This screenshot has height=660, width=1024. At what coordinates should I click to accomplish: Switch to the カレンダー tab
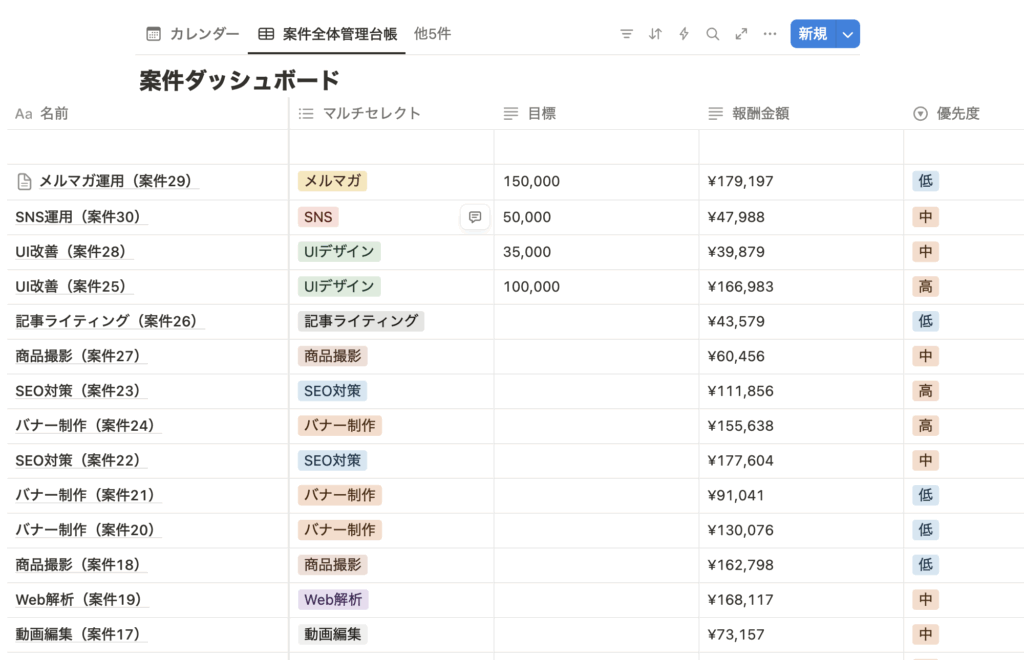pyautogui.click(x=193, y=34)
